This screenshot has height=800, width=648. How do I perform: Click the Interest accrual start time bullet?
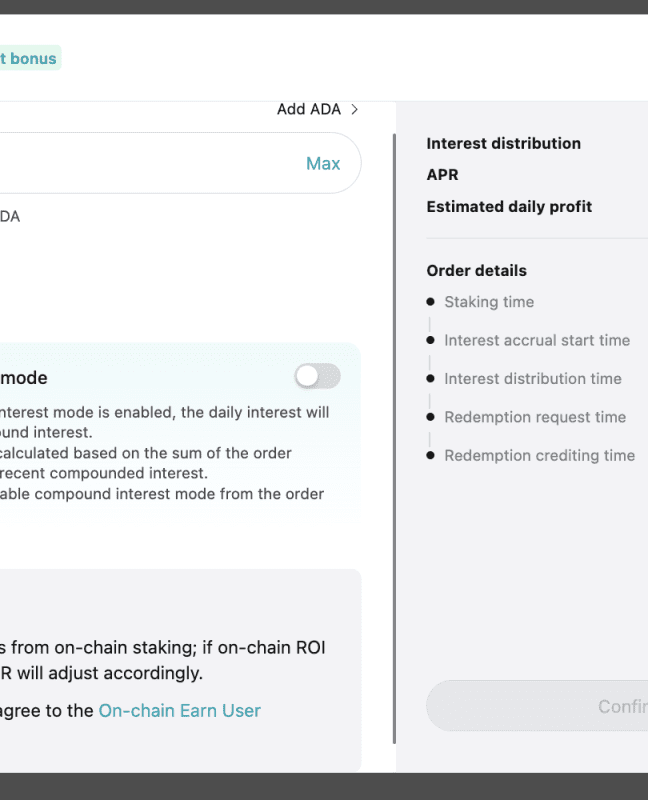click(x=430, y=340)
